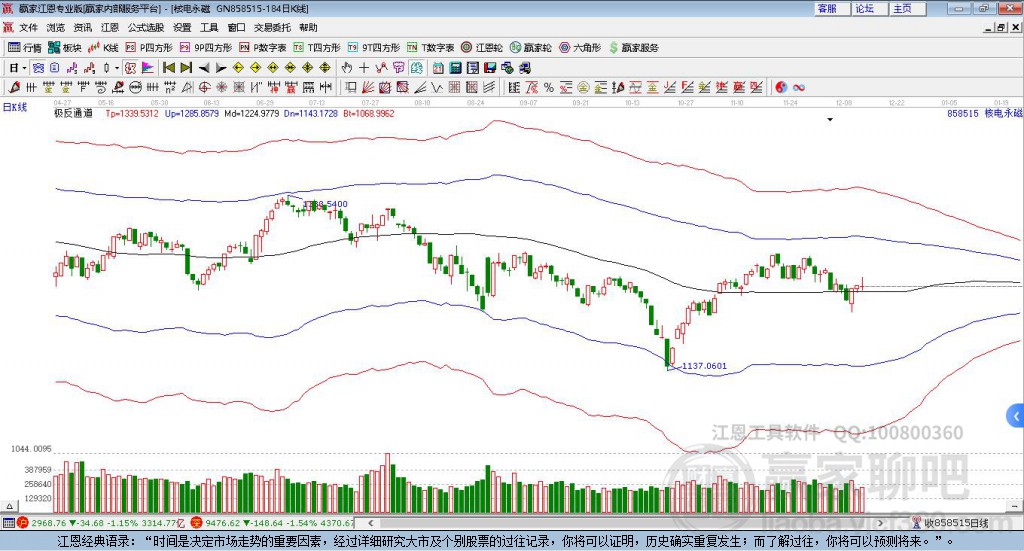The image size is (1024, 551).
Task: Click the horizontal scrollbar left arrow
Action: 371,523
